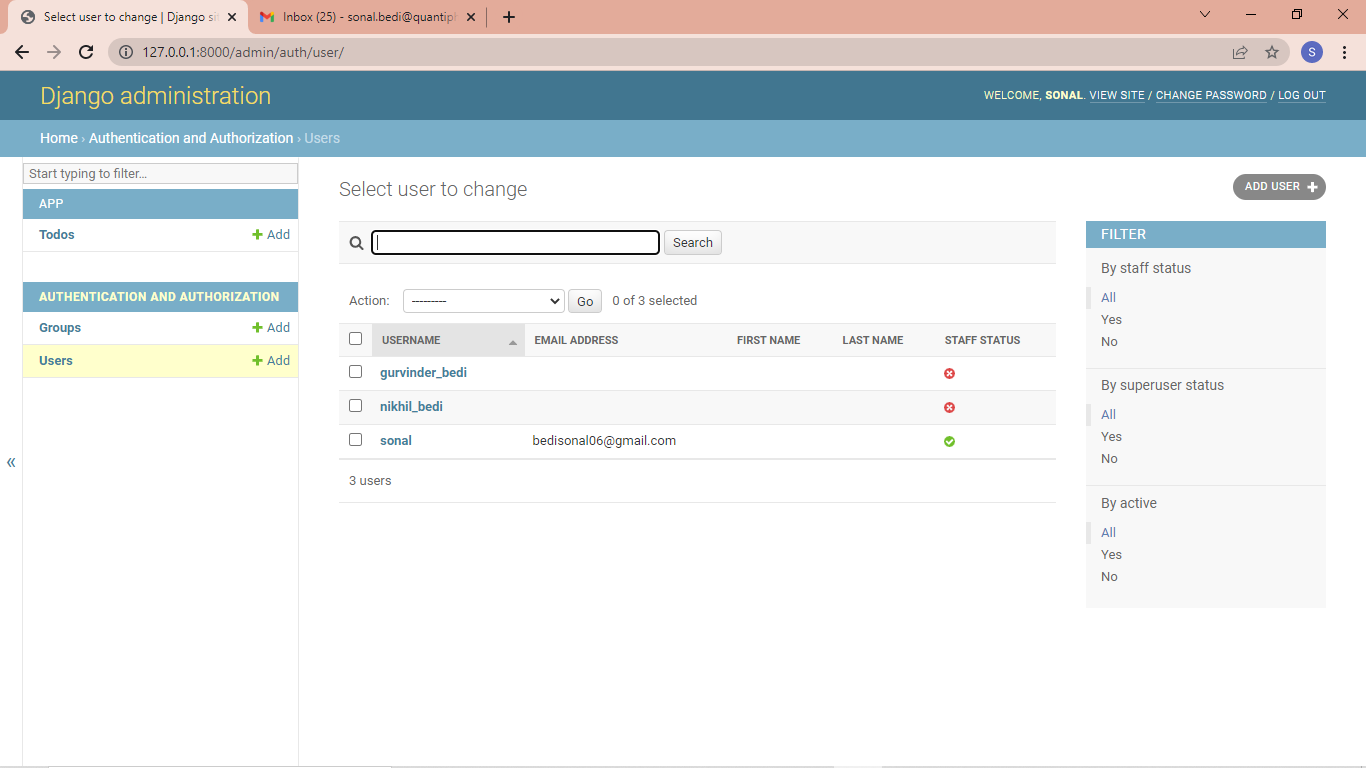Select the checkbox beside nikhil_bedi
Viewport: 1366px width, 768px height.
click(355, 405)
